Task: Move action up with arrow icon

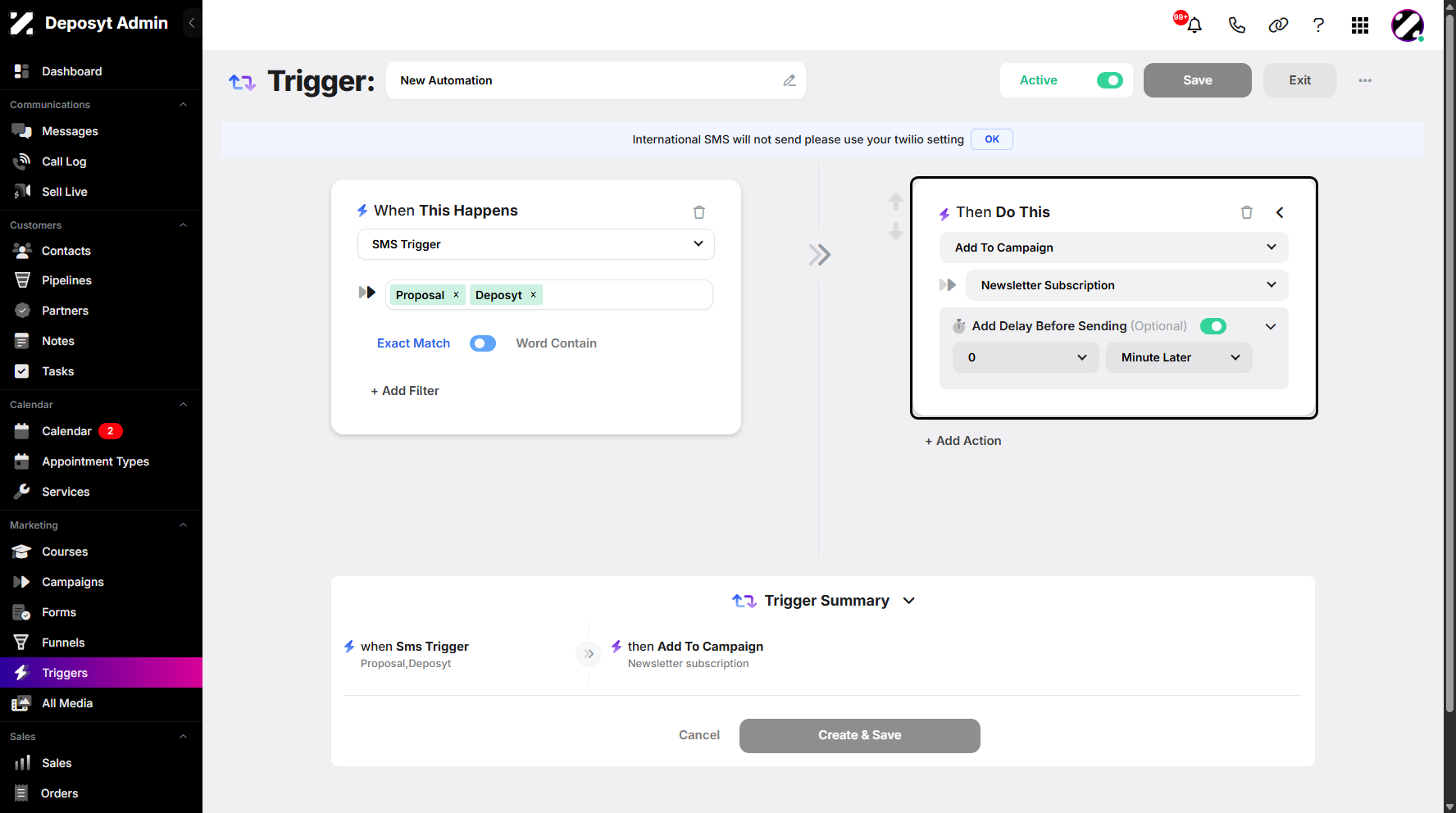Action: coord(896,202)
